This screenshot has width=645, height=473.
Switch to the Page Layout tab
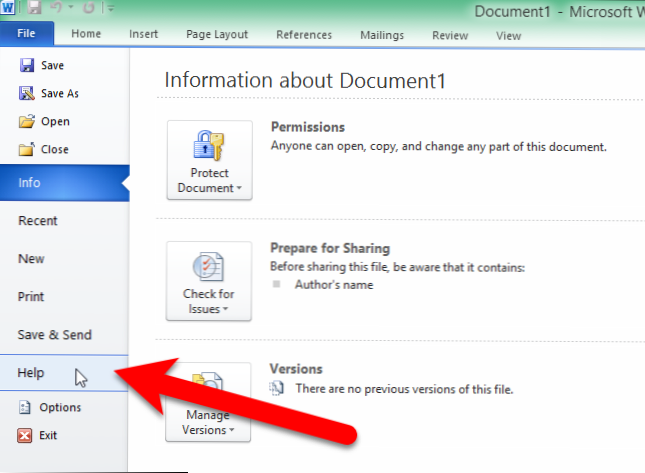217,35
